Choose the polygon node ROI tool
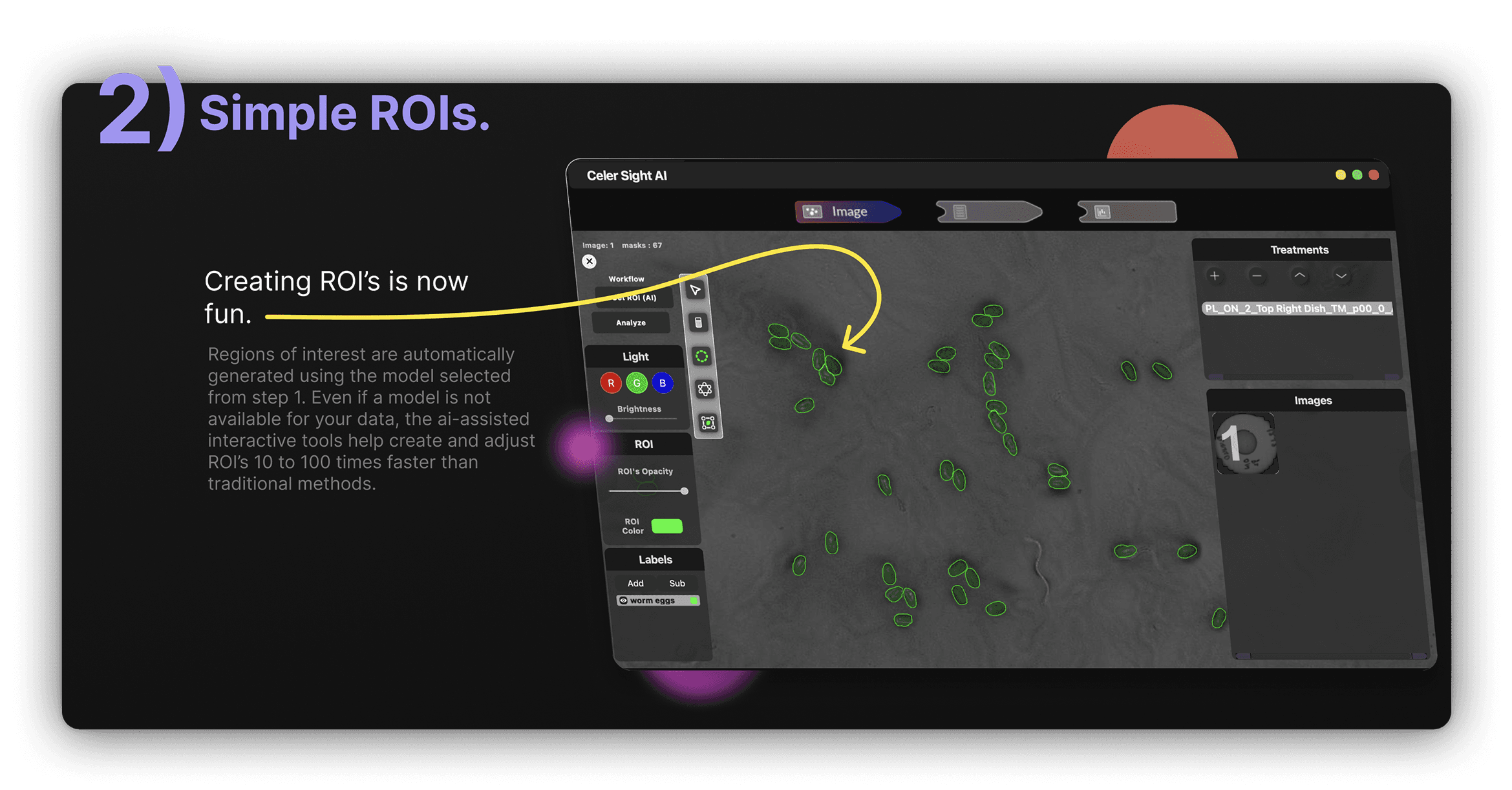Screen dimensions: 1512x790 (705, 389)
